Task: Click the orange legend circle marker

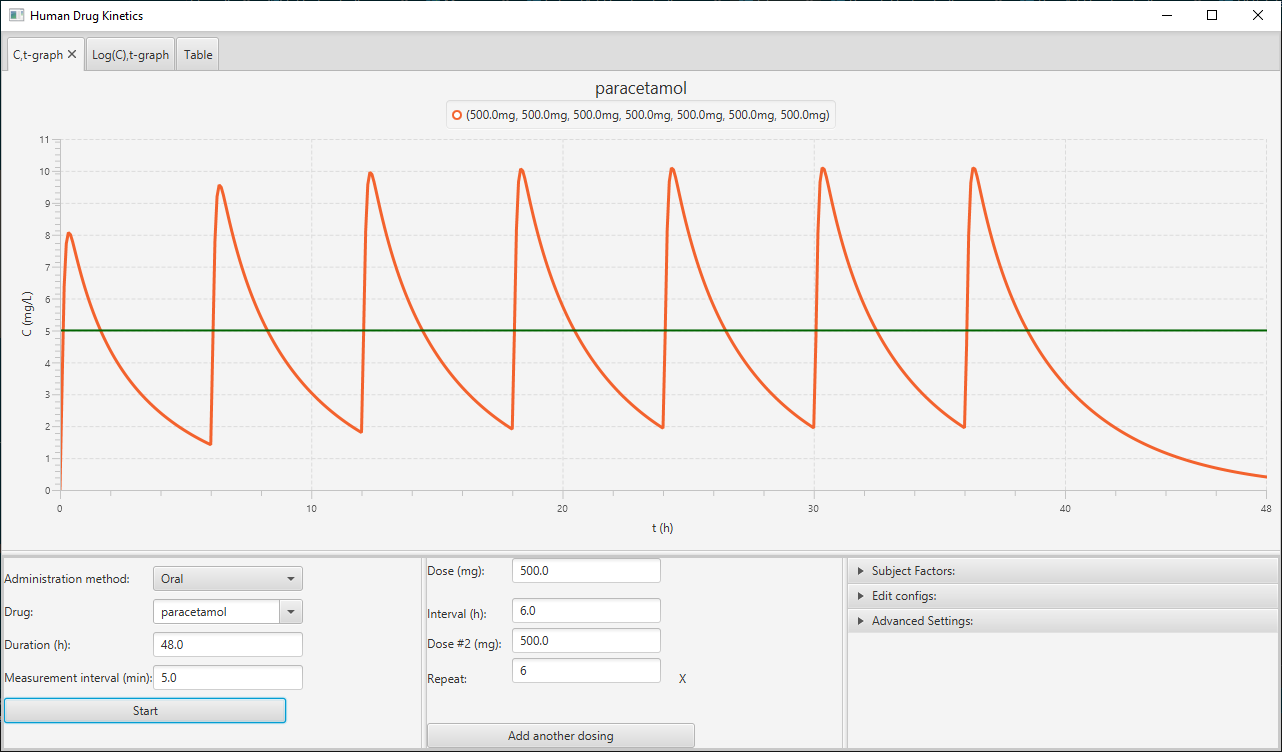Action: pyautogui.click(x=457, y=115)
